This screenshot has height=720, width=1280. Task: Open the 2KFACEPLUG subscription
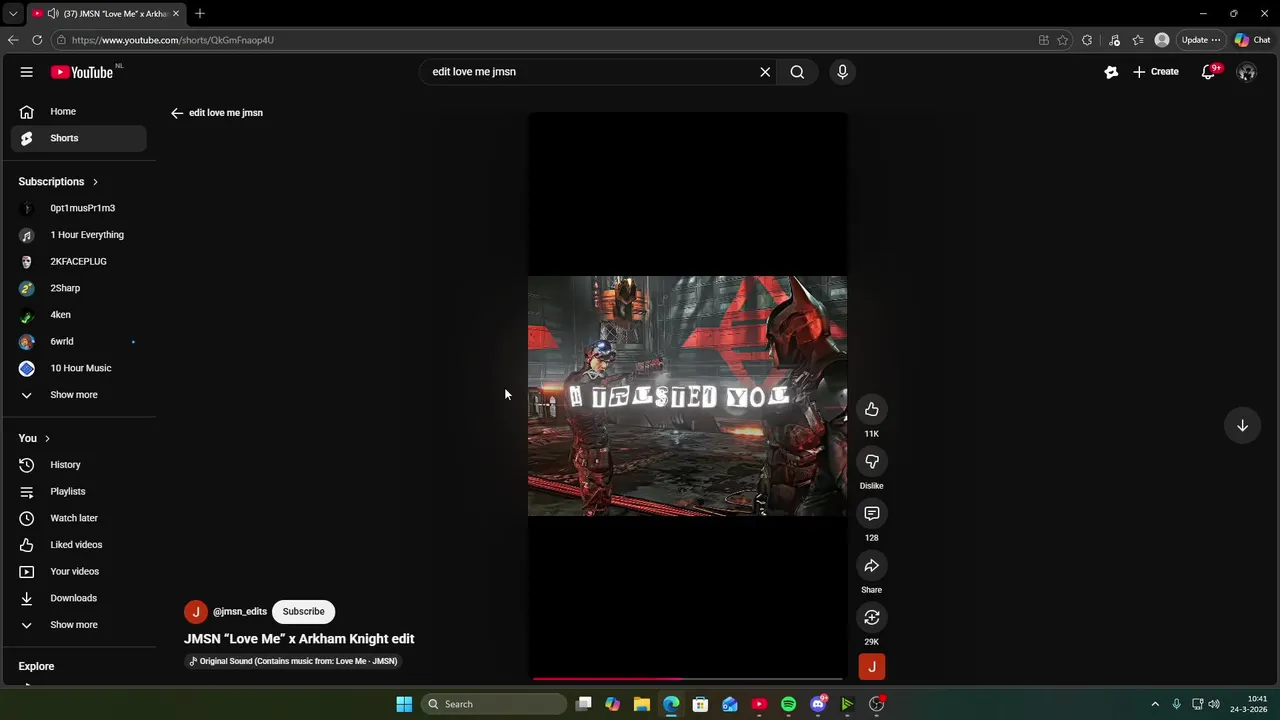79,261
